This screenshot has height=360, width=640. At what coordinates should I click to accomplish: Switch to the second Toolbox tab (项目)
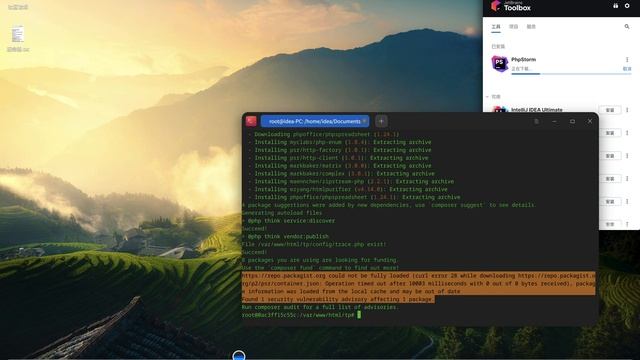pos(513,27)
